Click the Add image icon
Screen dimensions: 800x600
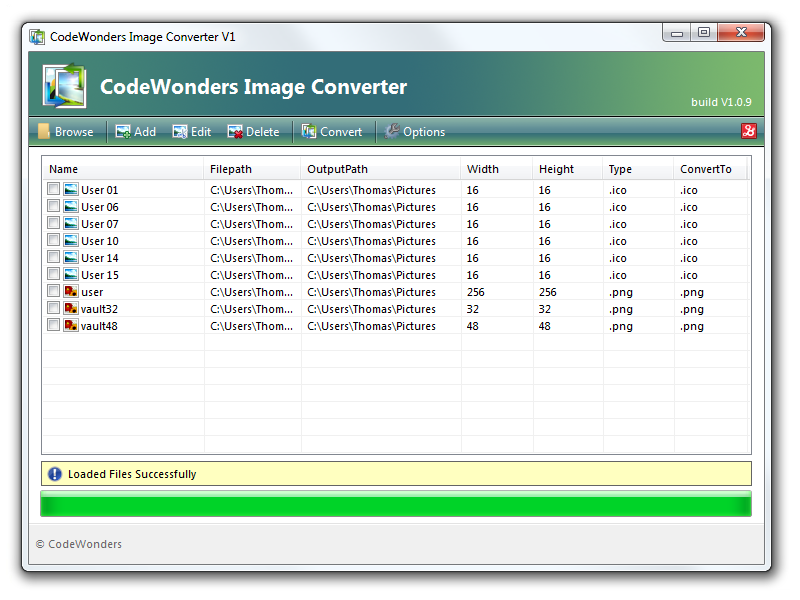click(123, 132)
